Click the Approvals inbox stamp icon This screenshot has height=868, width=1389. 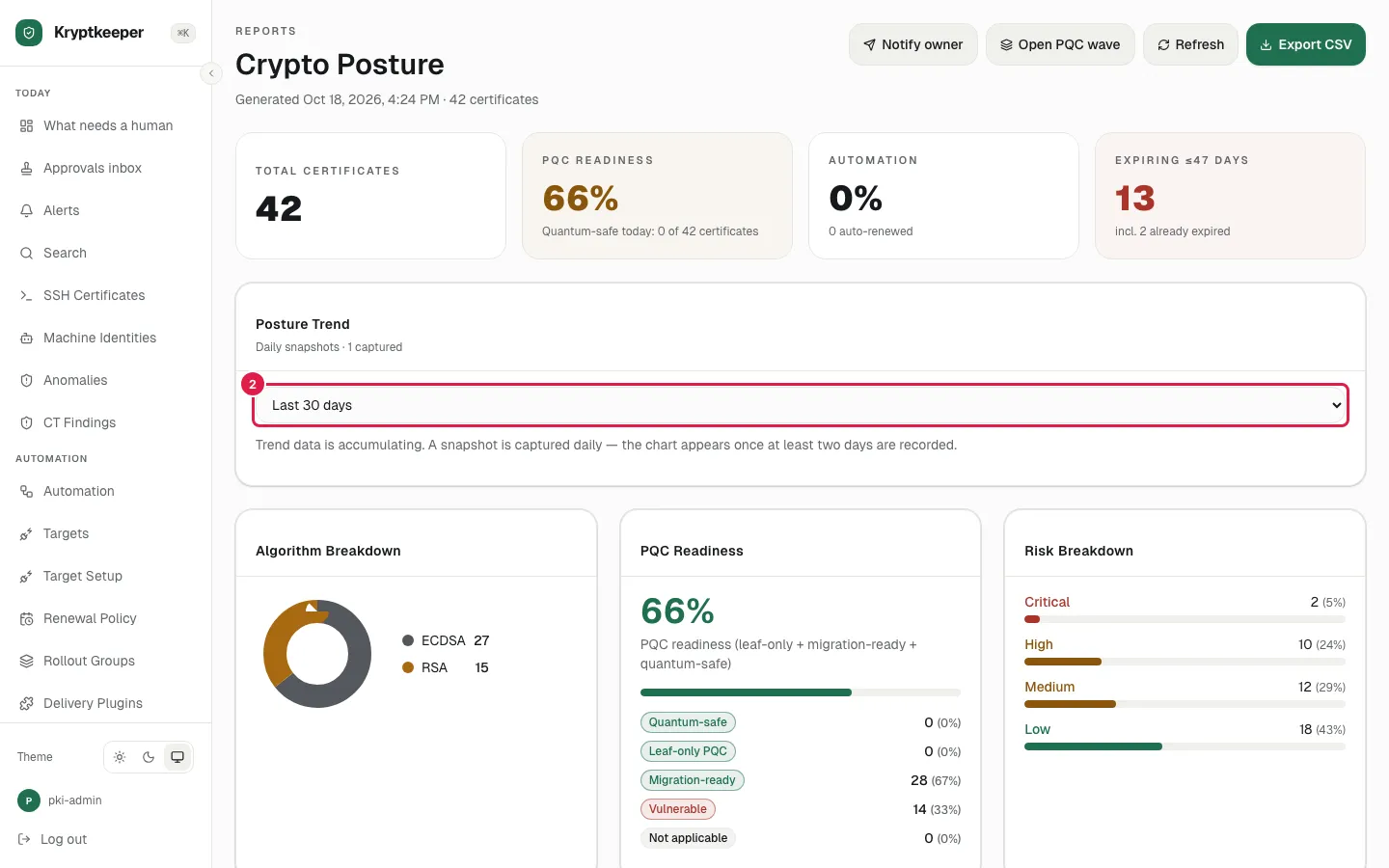click(26, 168)
